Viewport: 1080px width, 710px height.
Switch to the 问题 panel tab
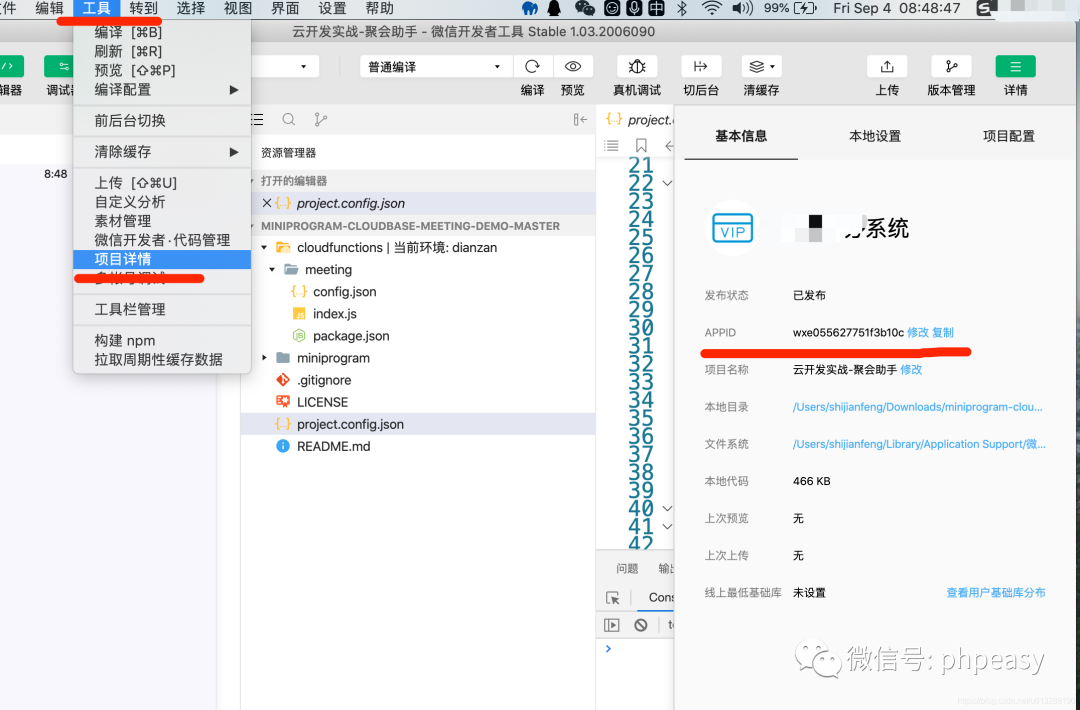tap(627, 568)
